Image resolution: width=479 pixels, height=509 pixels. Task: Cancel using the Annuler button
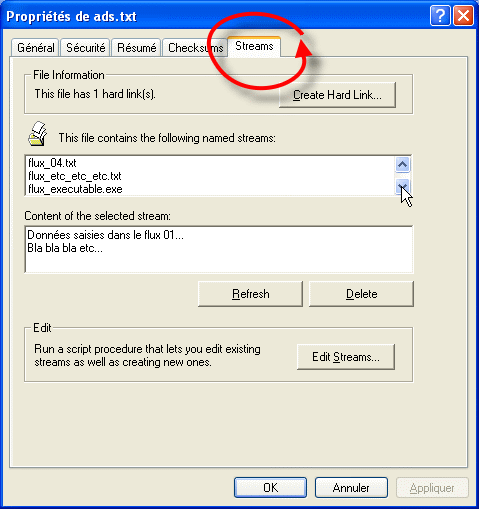tap(351, 488)
